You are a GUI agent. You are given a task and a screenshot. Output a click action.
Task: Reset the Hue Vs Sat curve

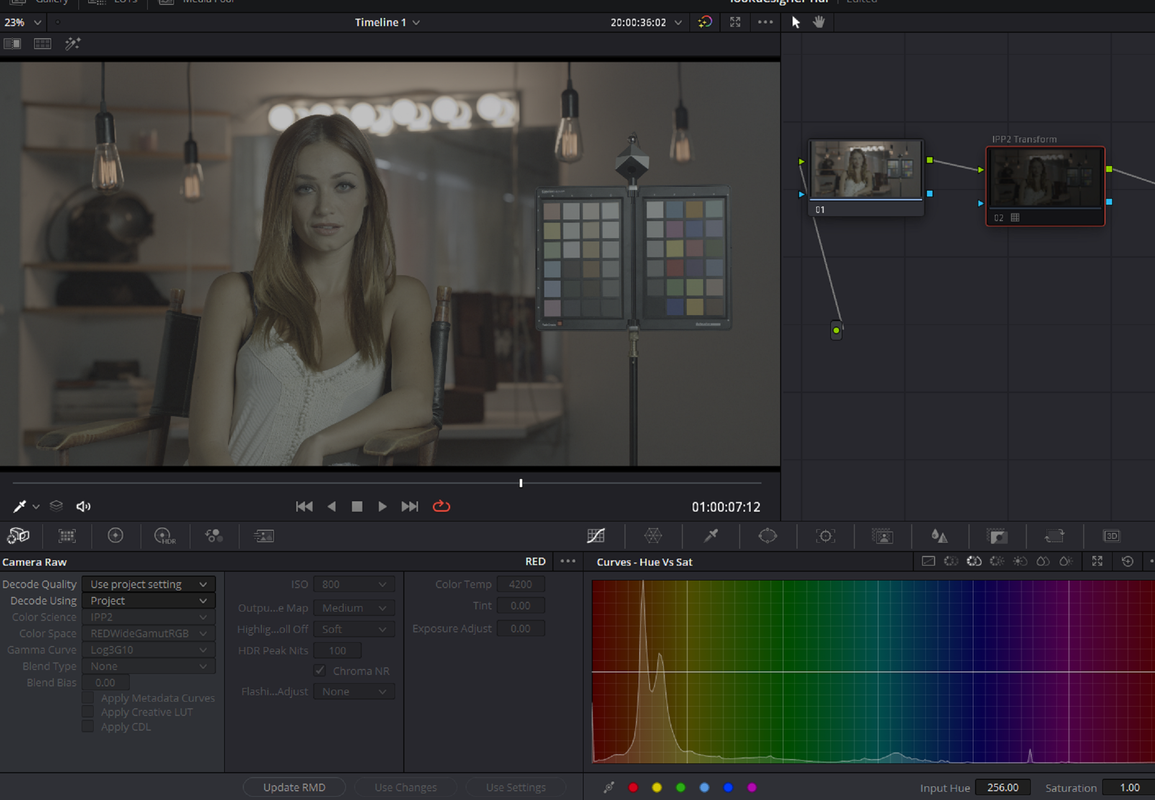(x=1127, y=561)
